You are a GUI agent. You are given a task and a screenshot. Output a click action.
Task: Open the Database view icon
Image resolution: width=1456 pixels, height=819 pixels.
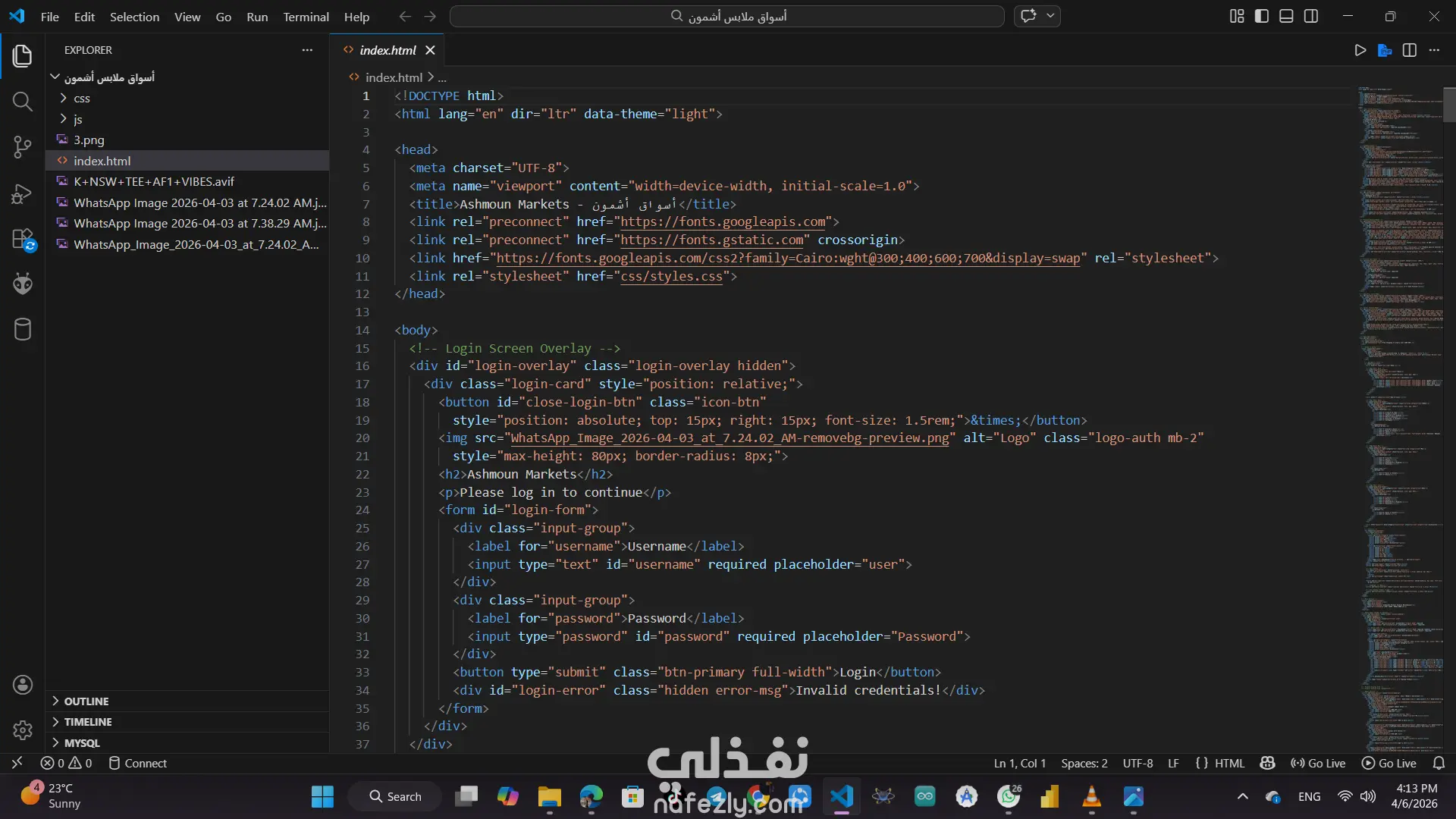pos(23,330)
